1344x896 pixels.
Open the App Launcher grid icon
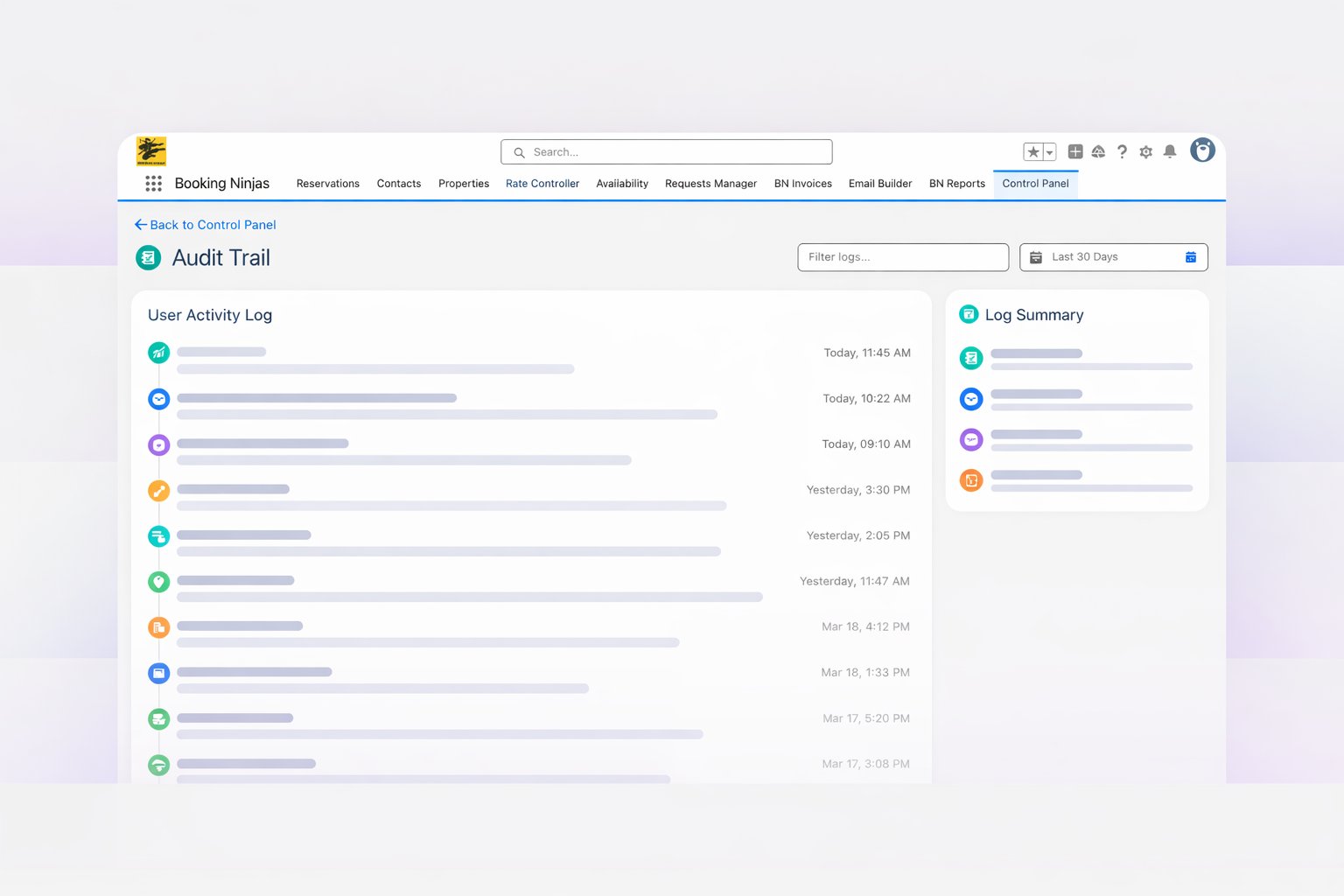(x=153, y=183)
